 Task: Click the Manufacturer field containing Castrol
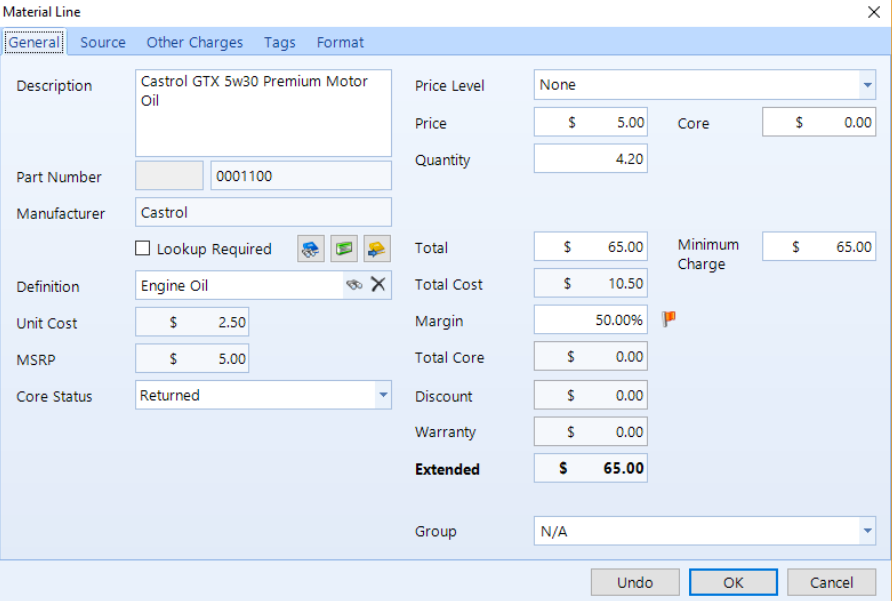pyautogui.click(x=263, y=213)
